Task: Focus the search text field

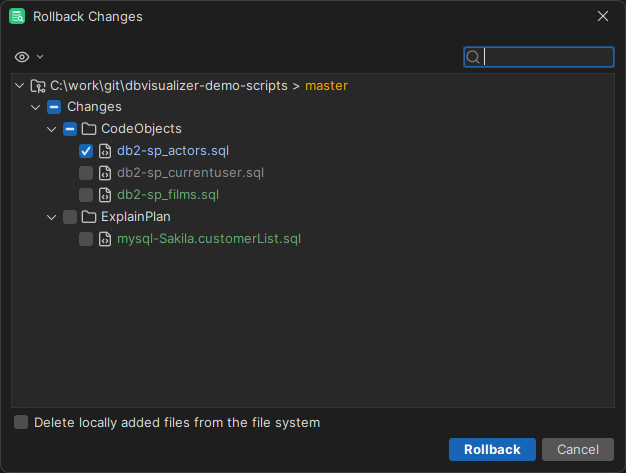Action: (546, 57)
